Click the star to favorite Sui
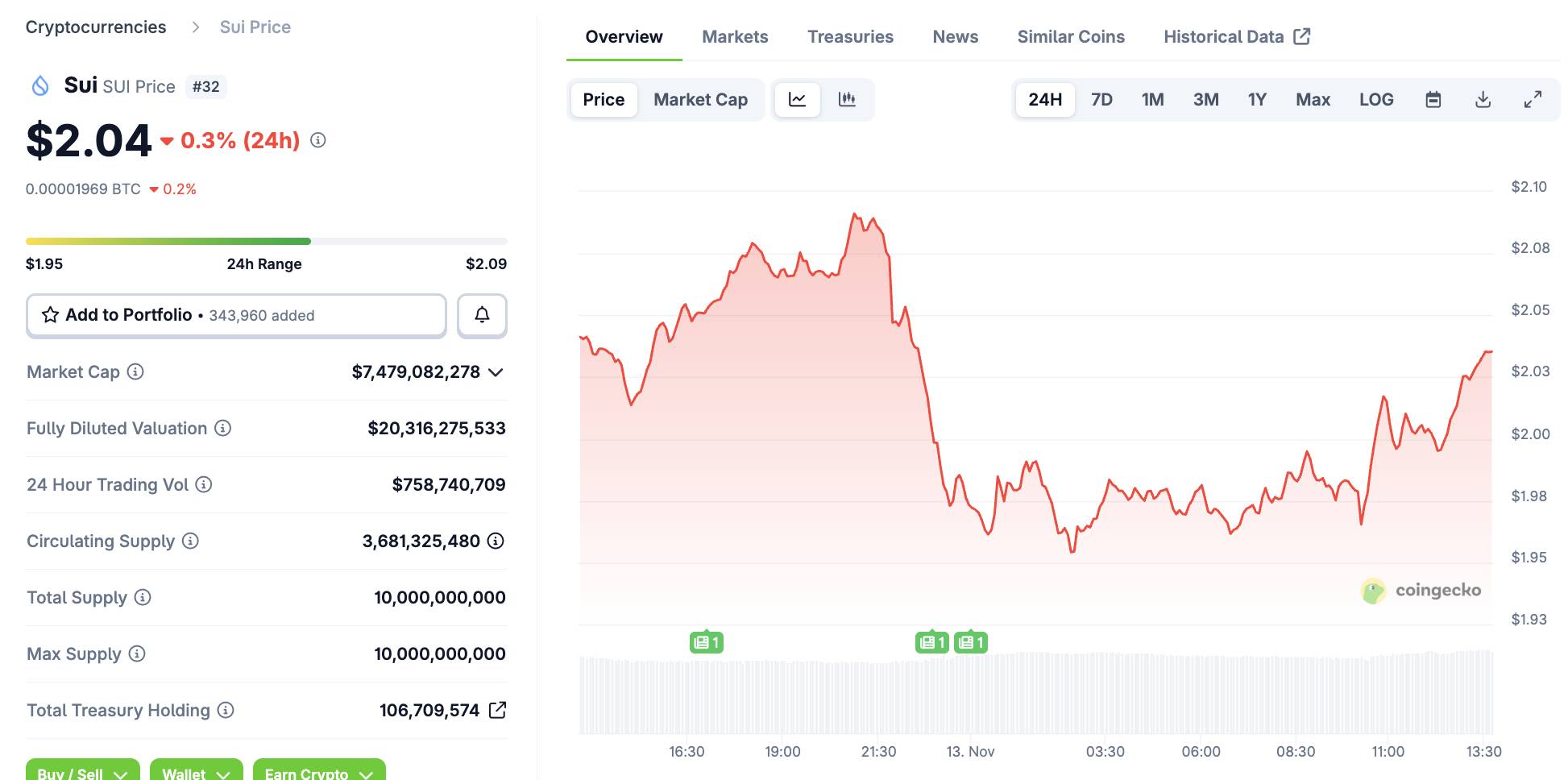 coord(50,315)
